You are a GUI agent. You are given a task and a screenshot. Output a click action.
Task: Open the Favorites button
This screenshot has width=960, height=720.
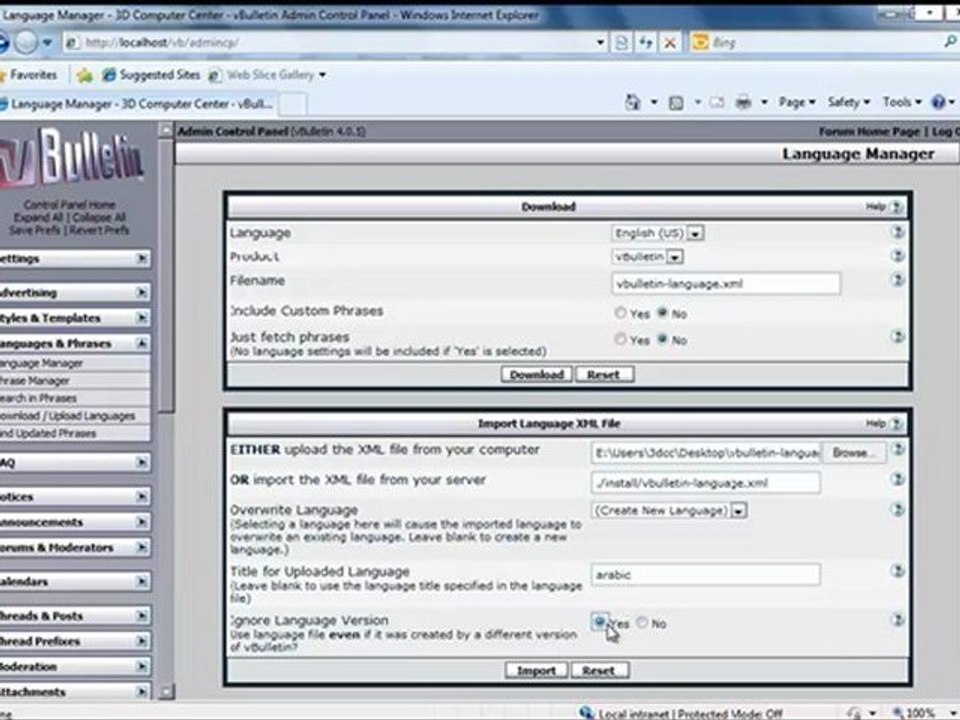click(29, 75)
